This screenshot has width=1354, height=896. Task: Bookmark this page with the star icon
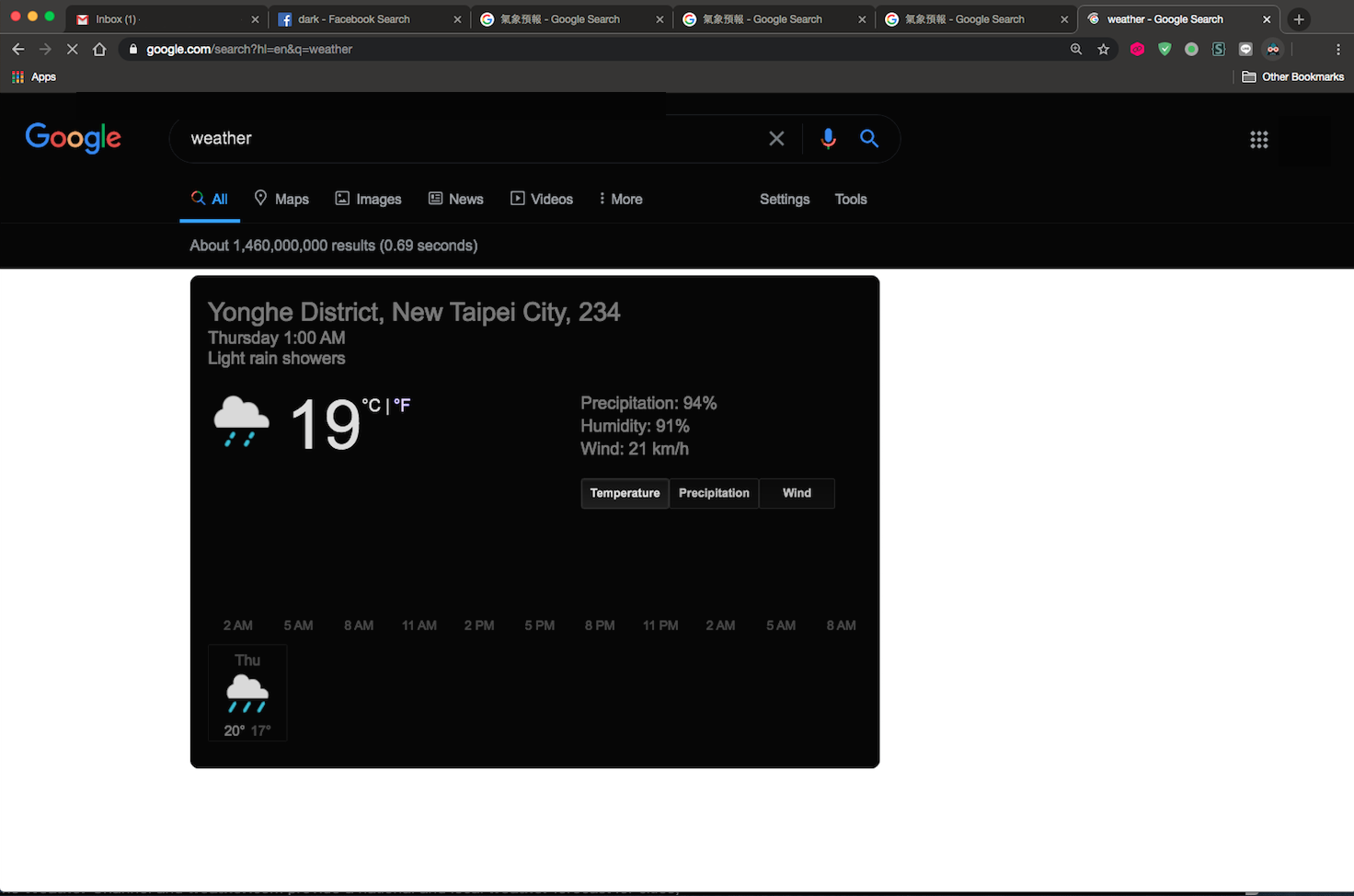1103,49
